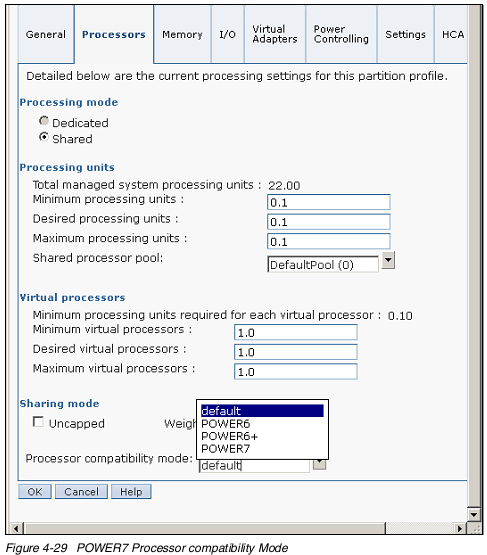Choose POWER6 compatibility mode
Image resolution: width=487 pixels, height=555 pixels.
pyautogui.click(x=262, y=424)
